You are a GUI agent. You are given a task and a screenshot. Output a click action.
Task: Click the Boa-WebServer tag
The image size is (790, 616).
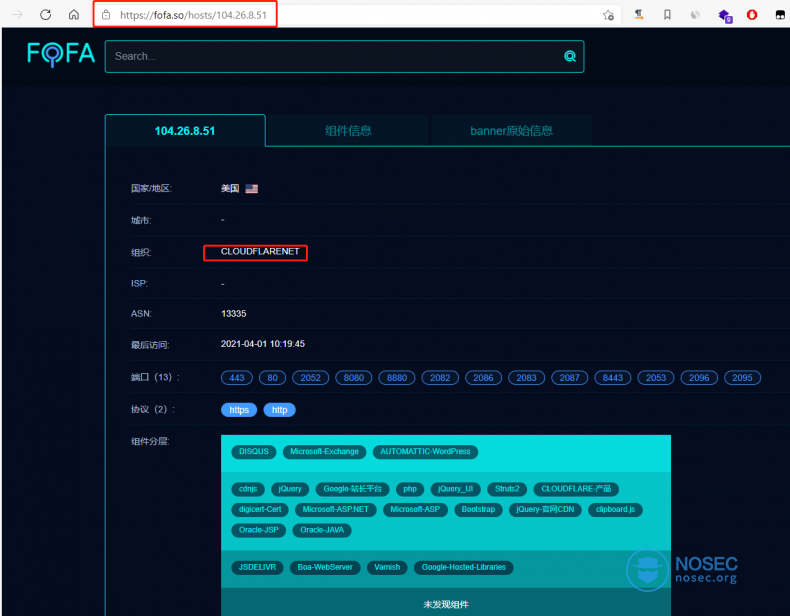coord(325,568)
